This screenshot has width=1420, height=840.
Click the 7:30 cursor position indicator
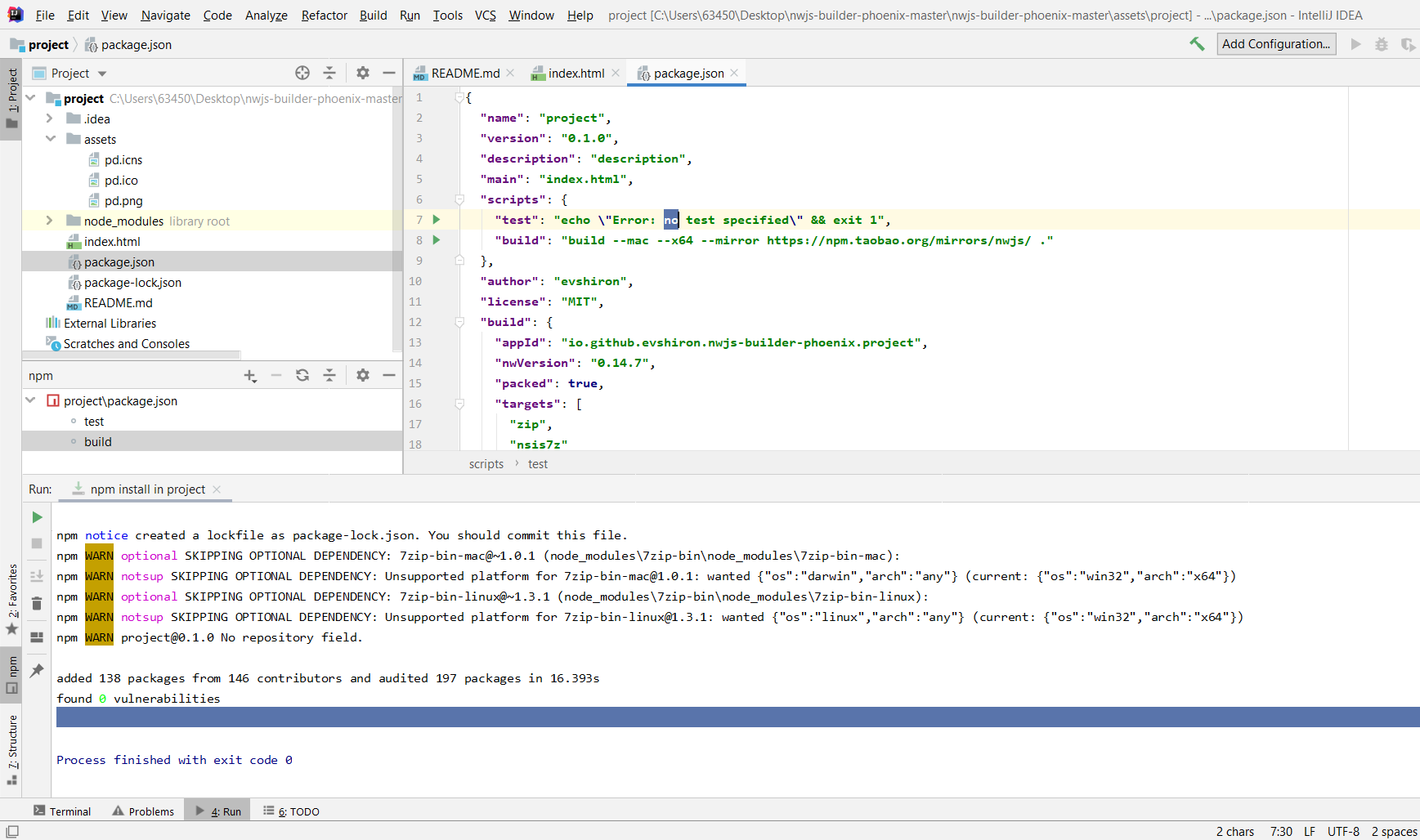1281,831
